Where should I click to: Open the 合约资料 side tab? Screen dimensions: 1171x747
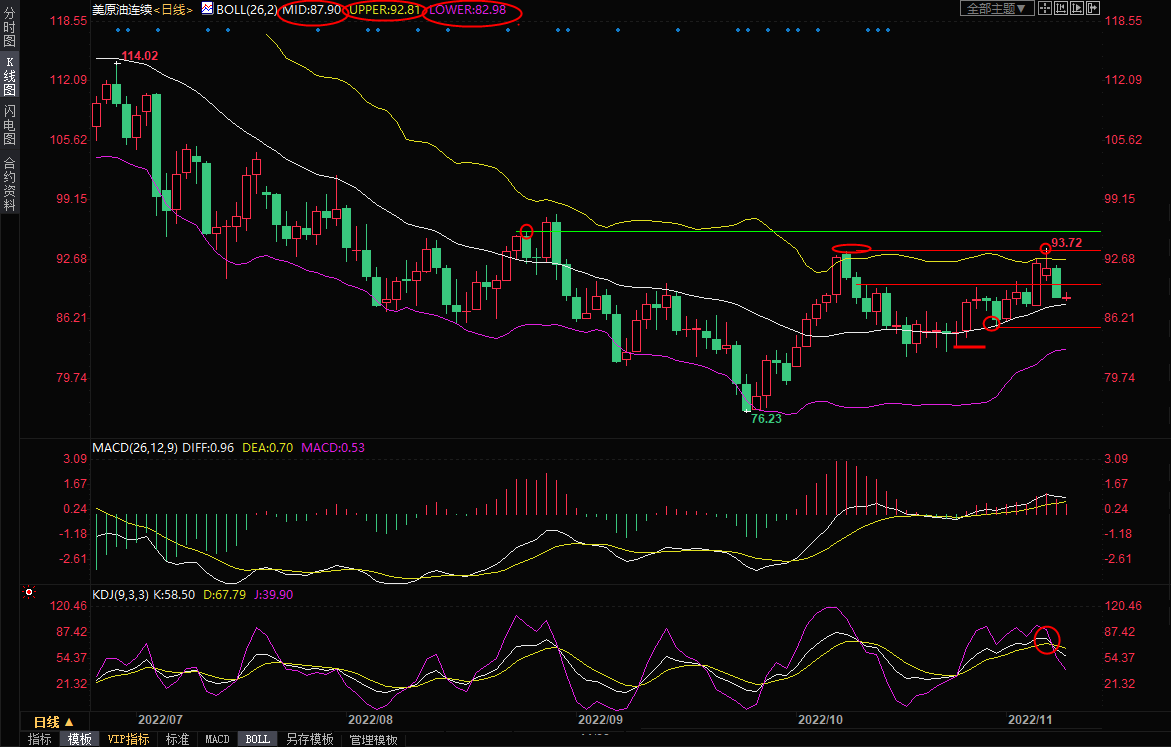coord(9,183)
